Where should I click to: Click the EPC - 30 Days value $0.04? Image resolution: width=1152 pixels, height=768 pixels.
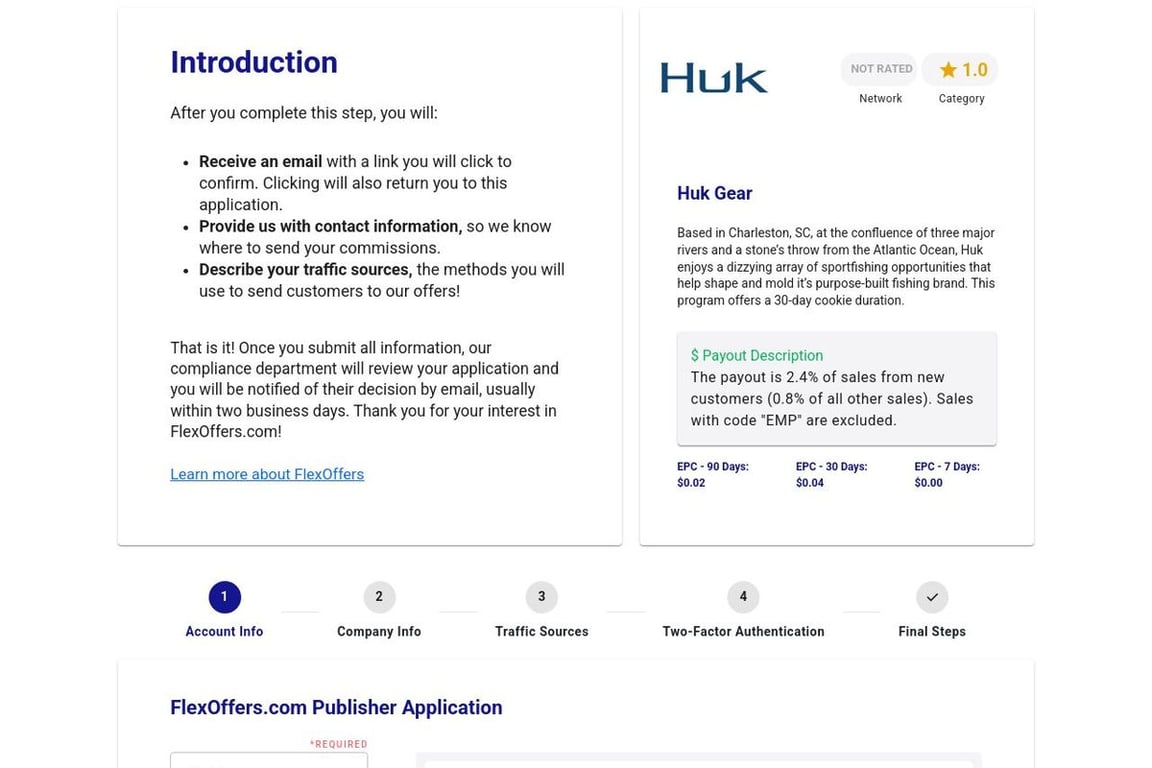click(x=810, y=483)
